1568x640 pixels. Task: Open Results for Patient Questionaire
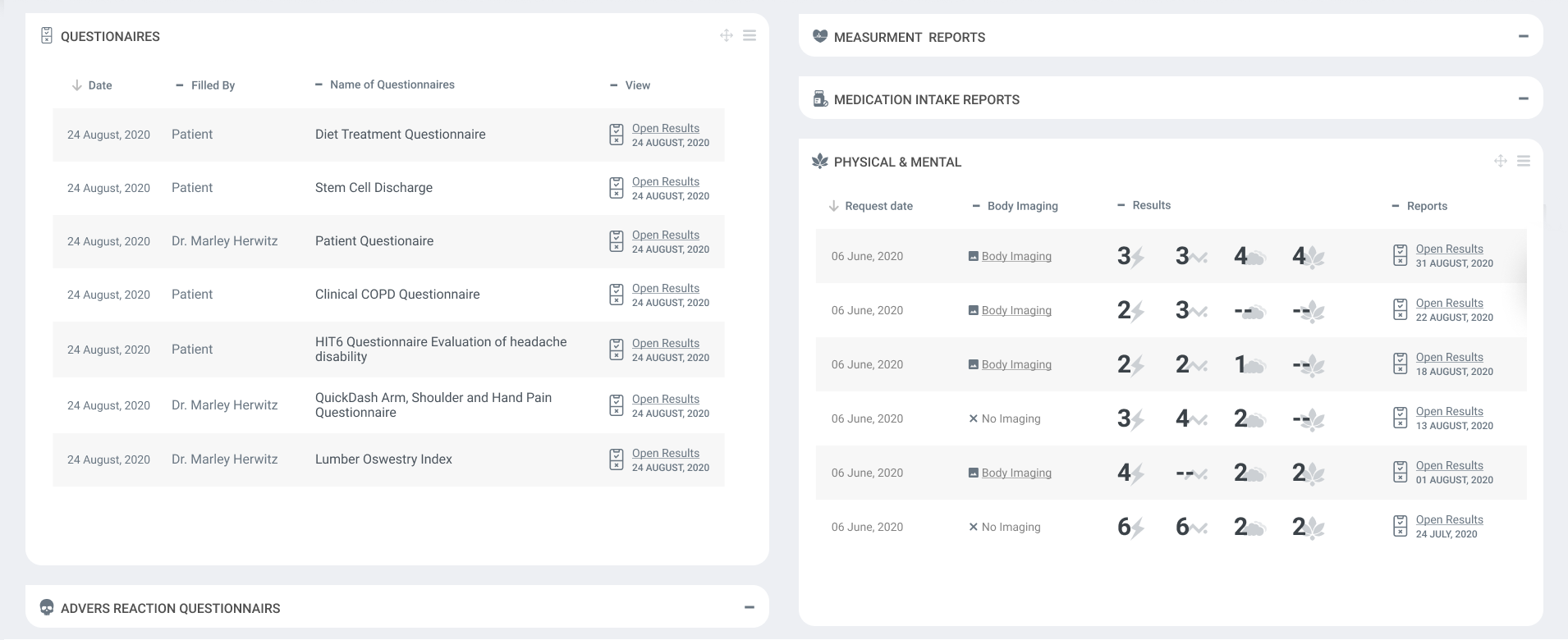pyautogui.click(x=666, y=235)
